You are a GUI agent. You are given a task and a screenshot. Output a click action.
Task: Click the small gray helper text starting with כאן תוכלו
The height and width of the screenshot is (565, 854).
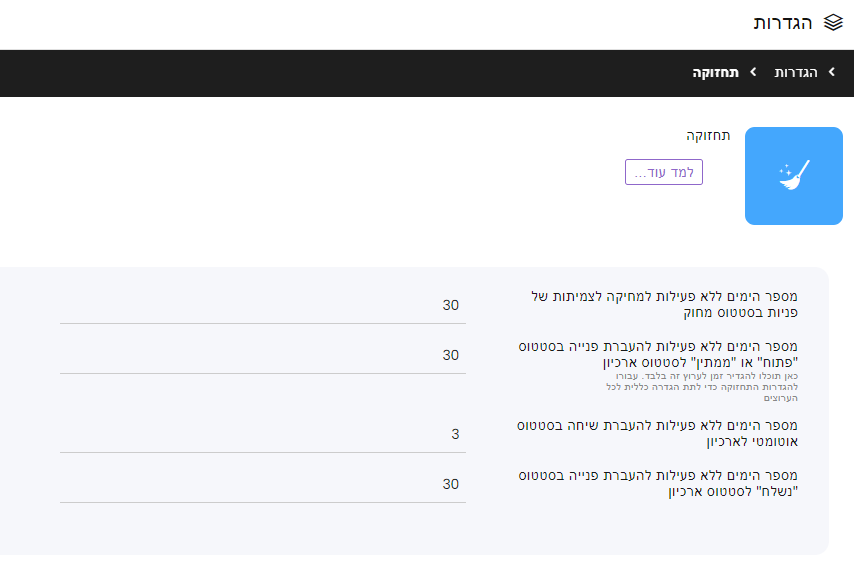pyautogui.click(x=700, y=386)
